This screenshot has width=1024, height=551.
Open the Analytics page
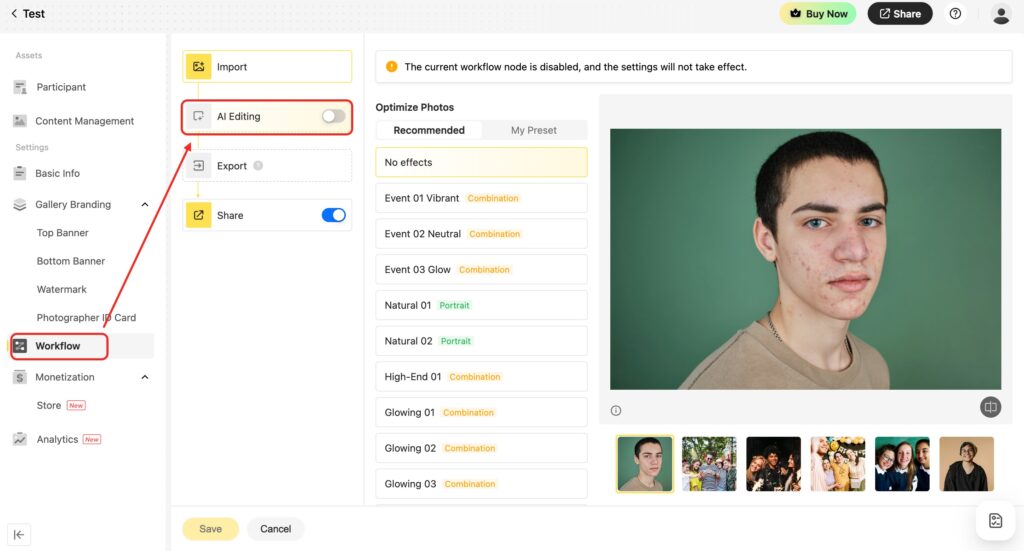[x=57, y=439]
